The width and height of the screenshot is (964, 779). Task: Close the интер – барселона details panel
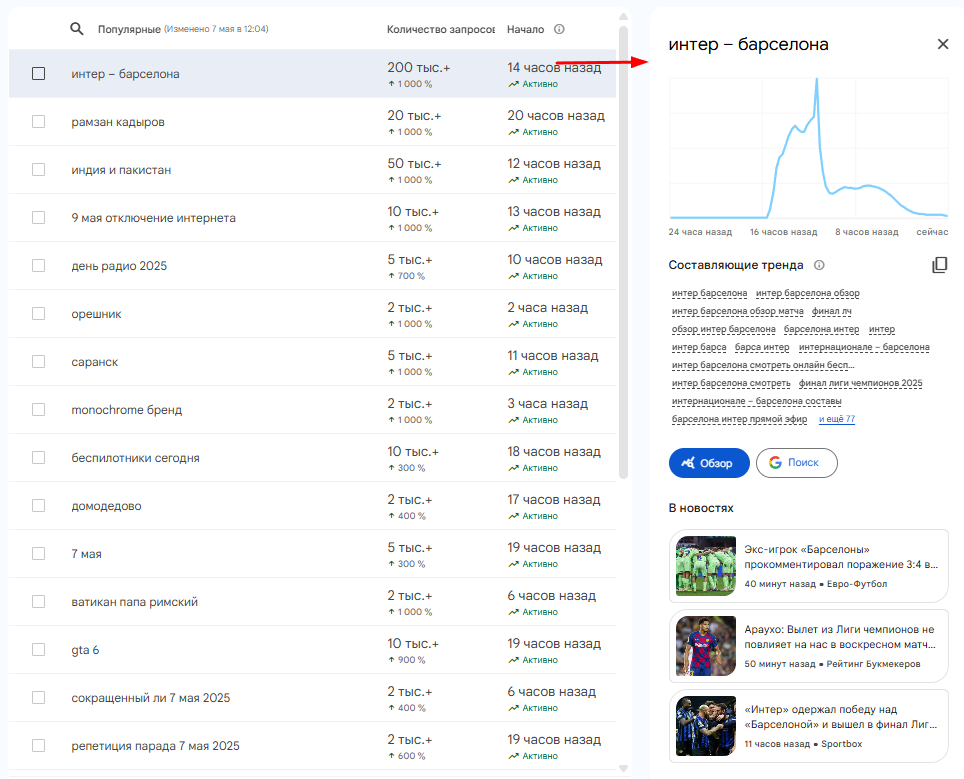click(942, 44)
